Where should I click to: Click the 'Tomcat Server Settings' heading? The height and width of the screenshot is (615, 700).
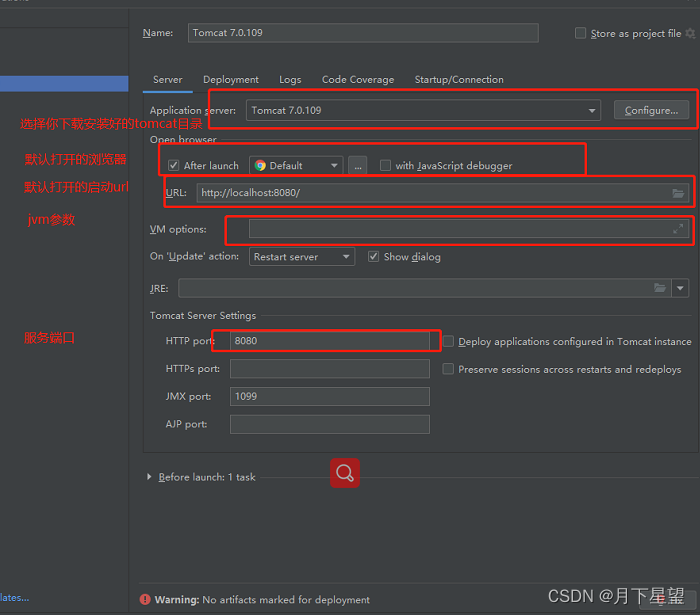(203, 316)
